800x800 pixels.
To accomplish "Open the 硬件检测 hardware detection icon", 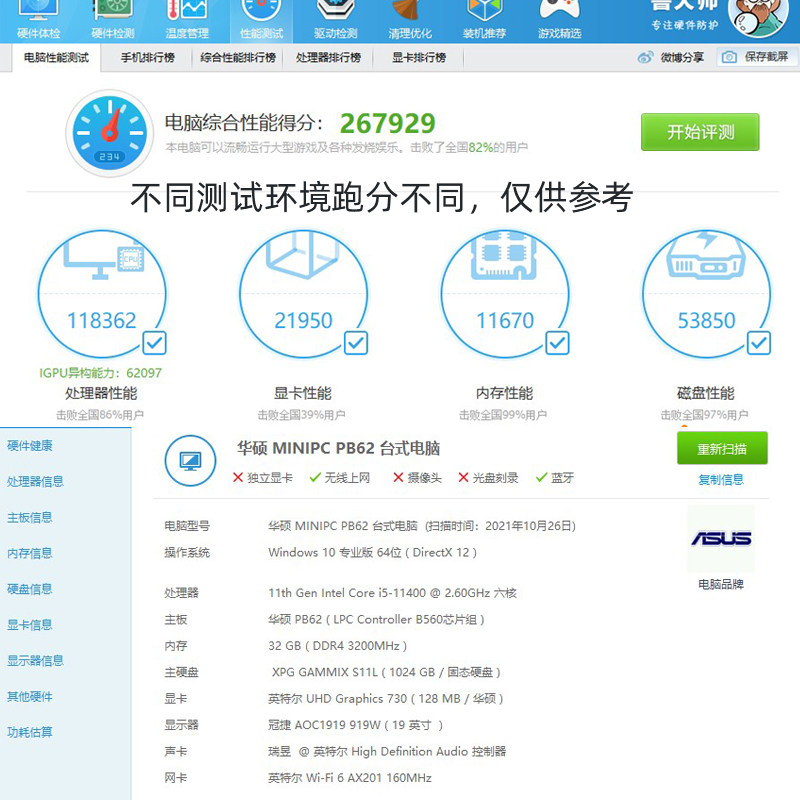I will (x=113, y=20).
